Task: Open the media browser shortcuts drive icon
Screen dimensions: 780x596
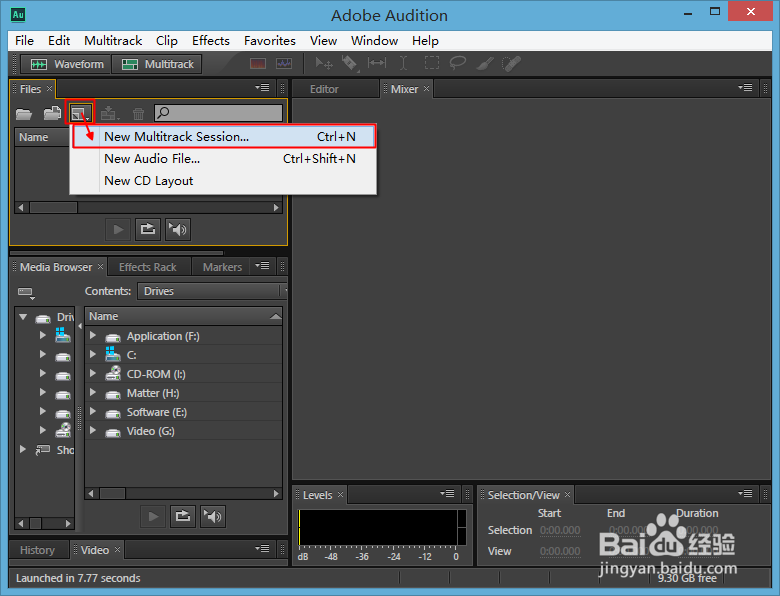Action: coord(26,293)
